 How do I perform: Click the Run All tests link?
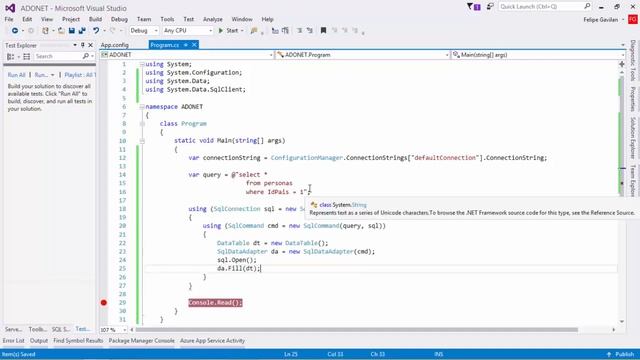16,75
